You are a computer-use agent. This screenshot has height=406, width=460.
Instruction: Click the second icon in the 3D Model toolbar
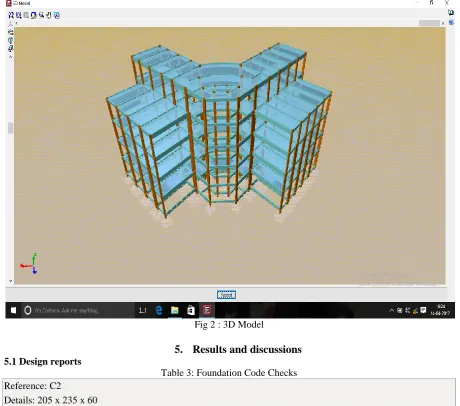19,15
